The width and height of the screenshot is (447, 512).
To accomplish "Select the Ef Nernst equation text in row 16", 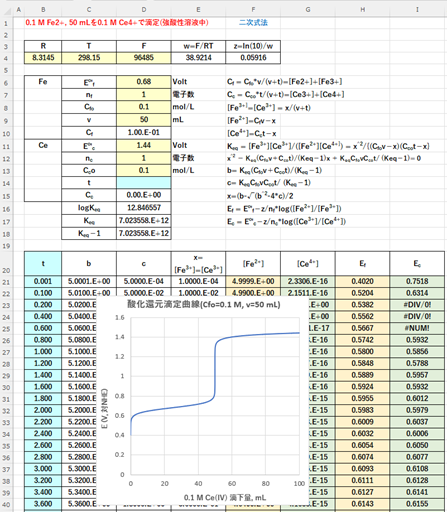I will pos(284,209).
